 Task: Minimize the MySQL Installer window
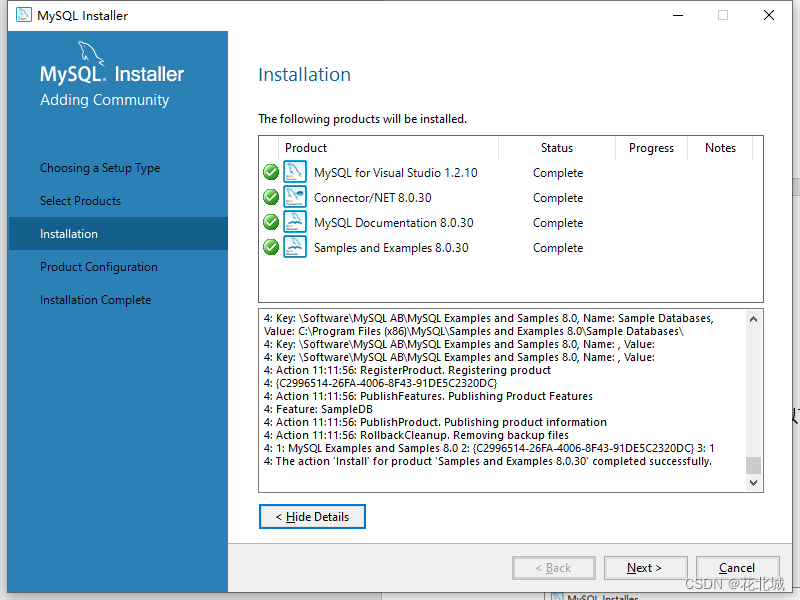pyautogui.click(x=678, y=15)
